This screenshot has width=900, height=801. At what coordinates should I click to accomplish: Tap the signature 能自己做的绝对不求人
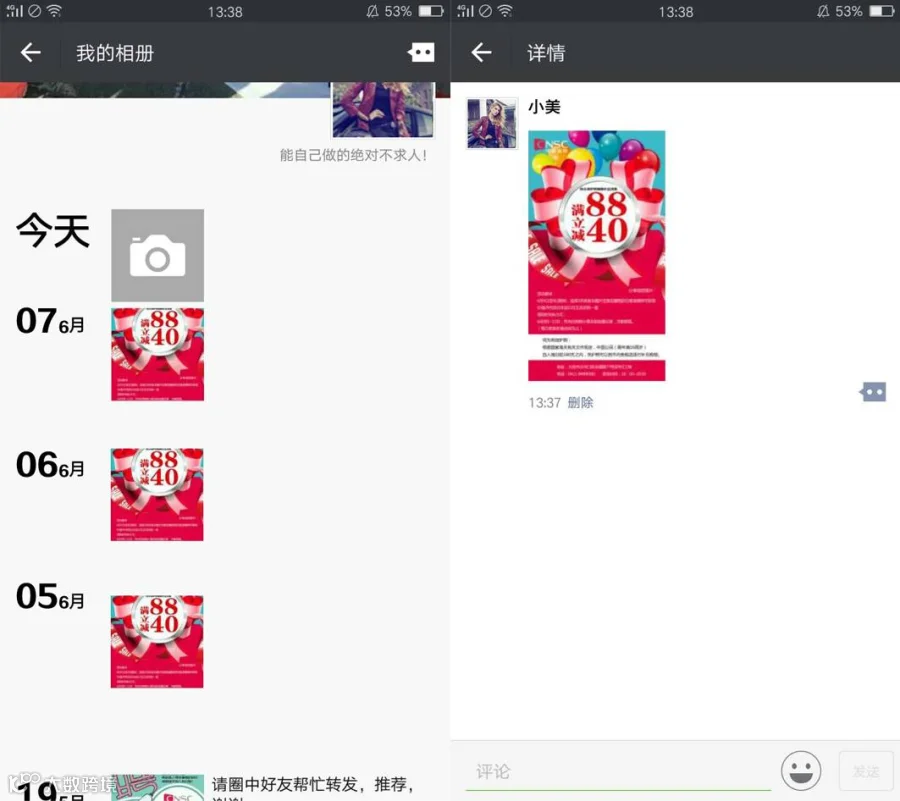(x=353, y=155)
